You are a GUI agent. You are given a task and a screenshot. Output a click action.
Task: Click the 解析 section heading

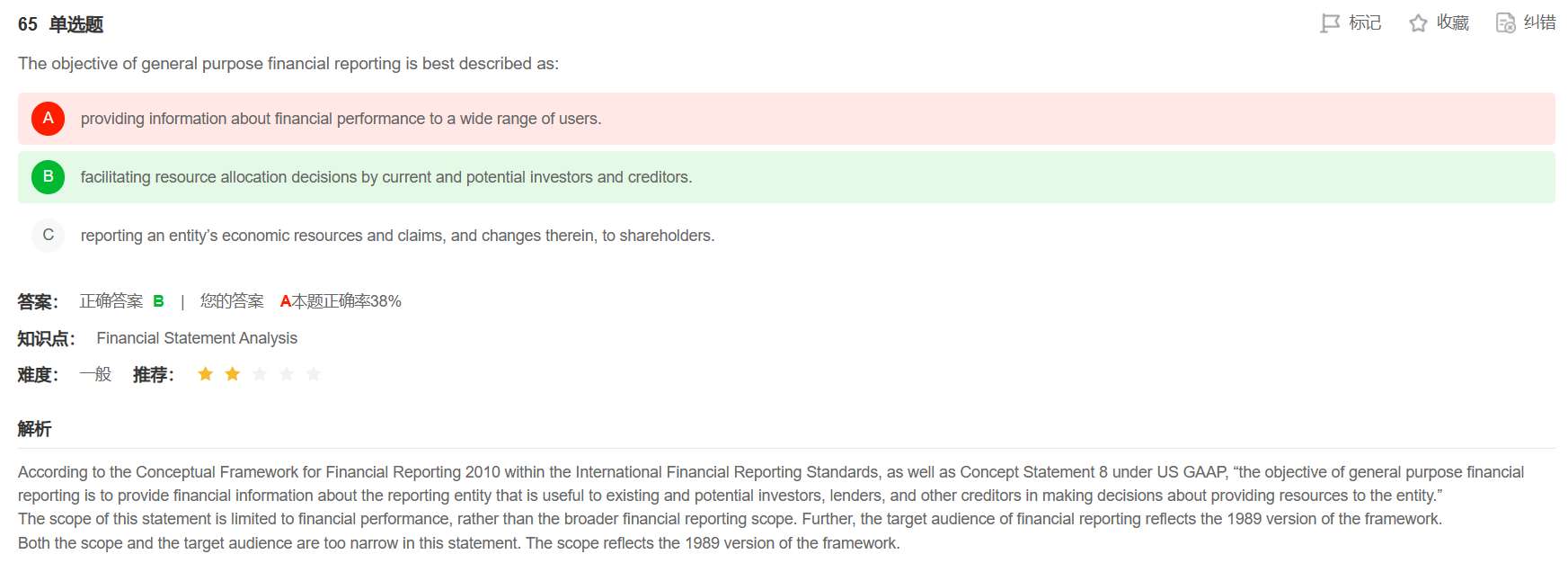(x=34, y=429)
